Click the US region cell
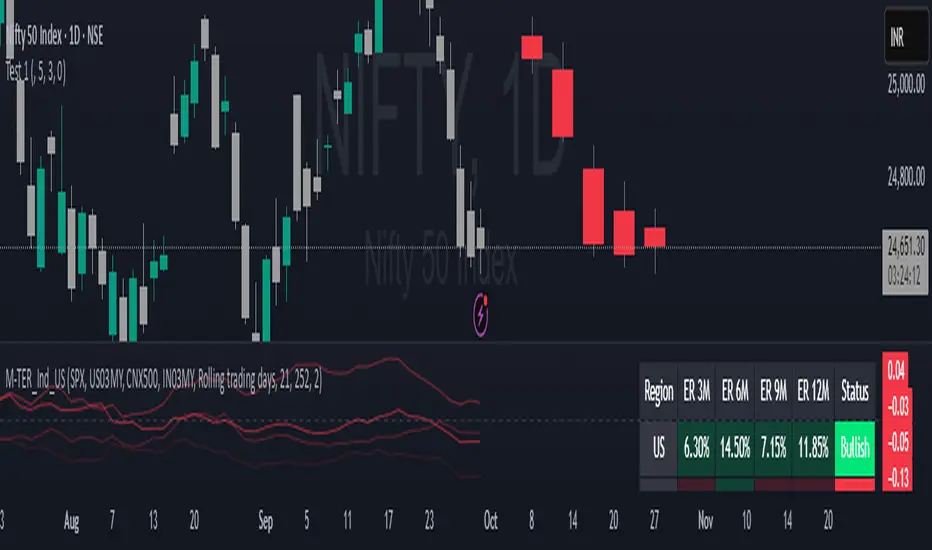932x550 pixels. (x=659, y=448)
